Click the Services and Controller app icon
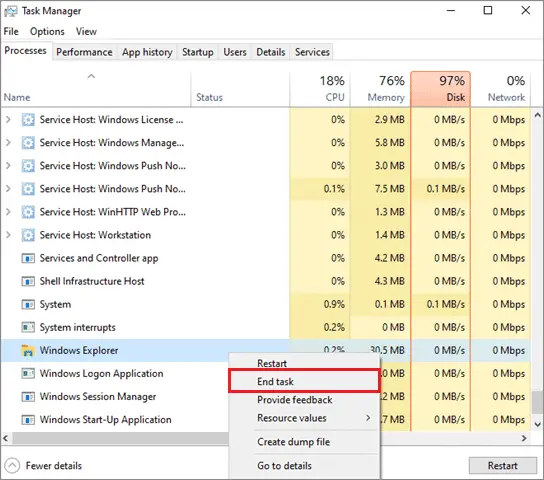This screenshot has width=544, height=480. point(28,258)
